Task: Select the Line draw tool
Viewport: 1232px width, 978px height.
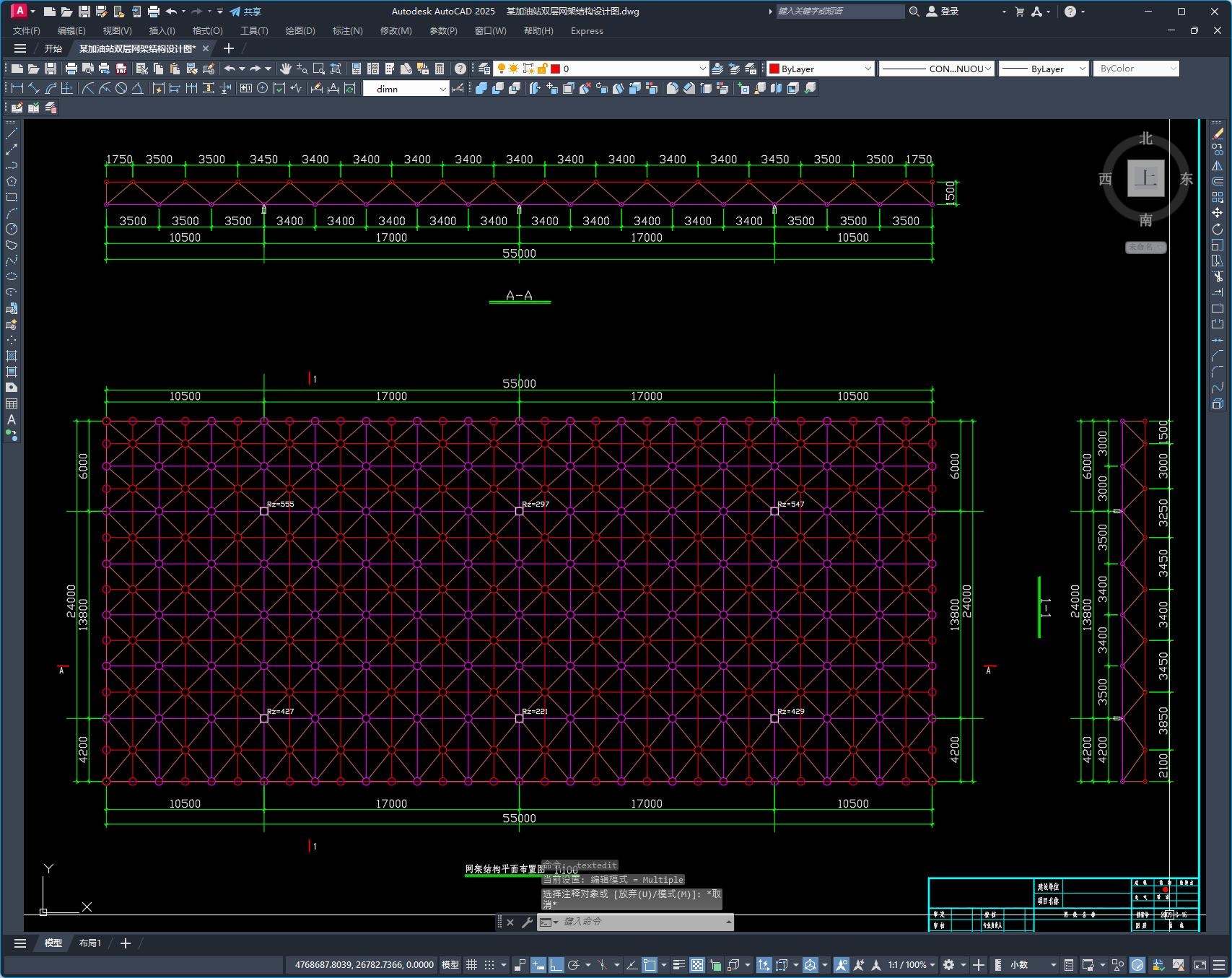Action: coord(12,134)
